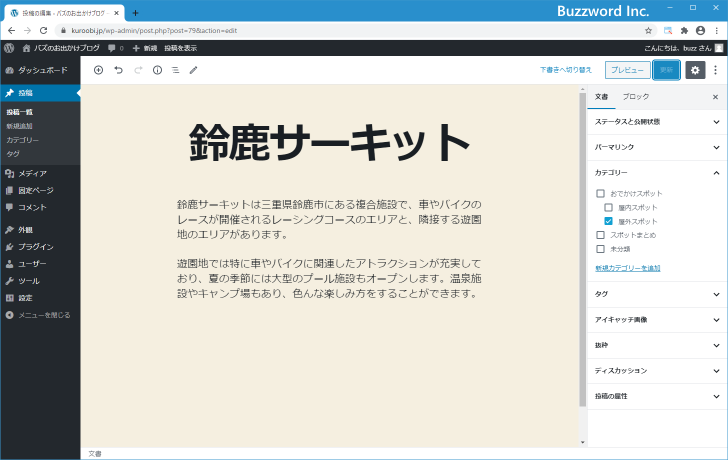Open the browser extensions puzzle icon
Viewport: 728px width, 460px height.
click(x=684, y=31)
